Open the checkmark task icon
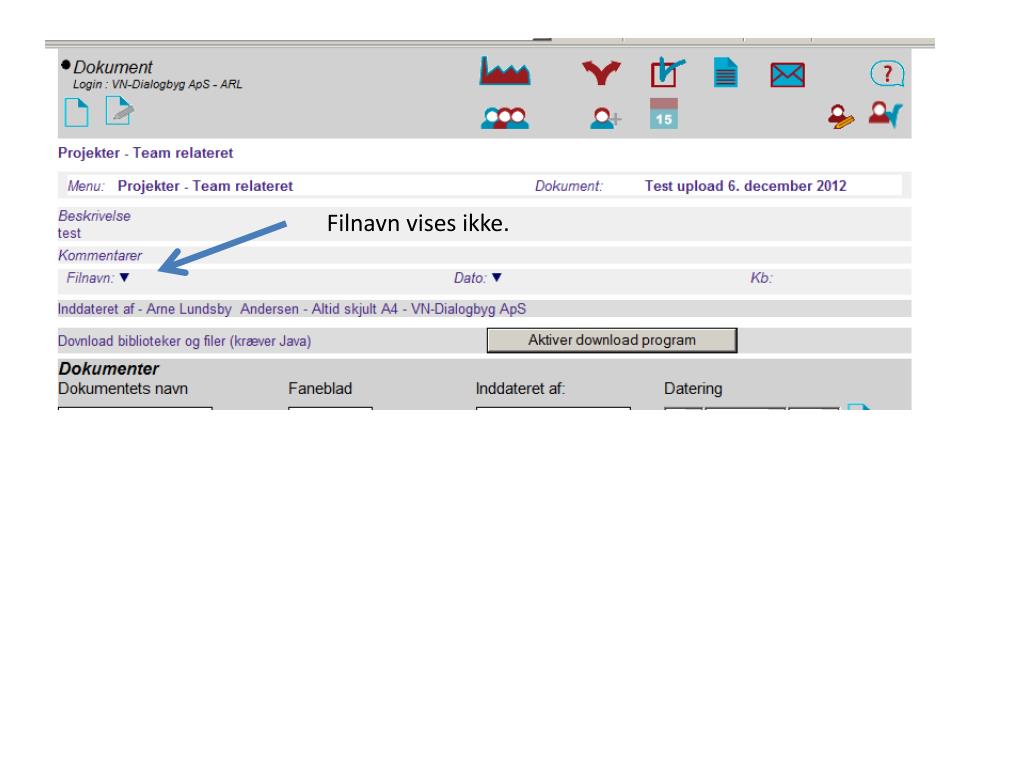 click(667, 72)
